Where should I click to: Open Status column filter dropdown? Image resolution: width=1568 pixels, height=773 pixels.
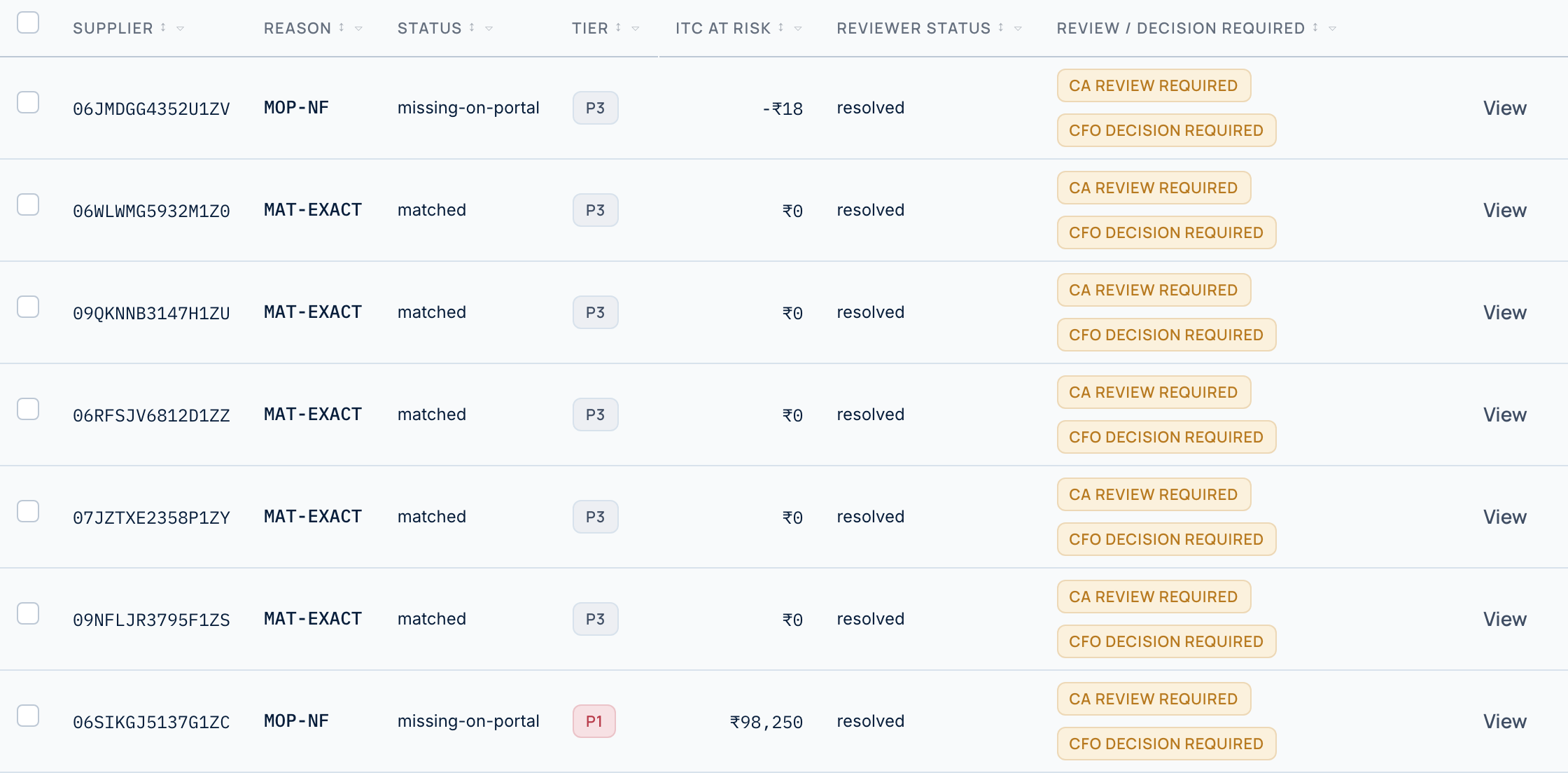coord(489,29)
